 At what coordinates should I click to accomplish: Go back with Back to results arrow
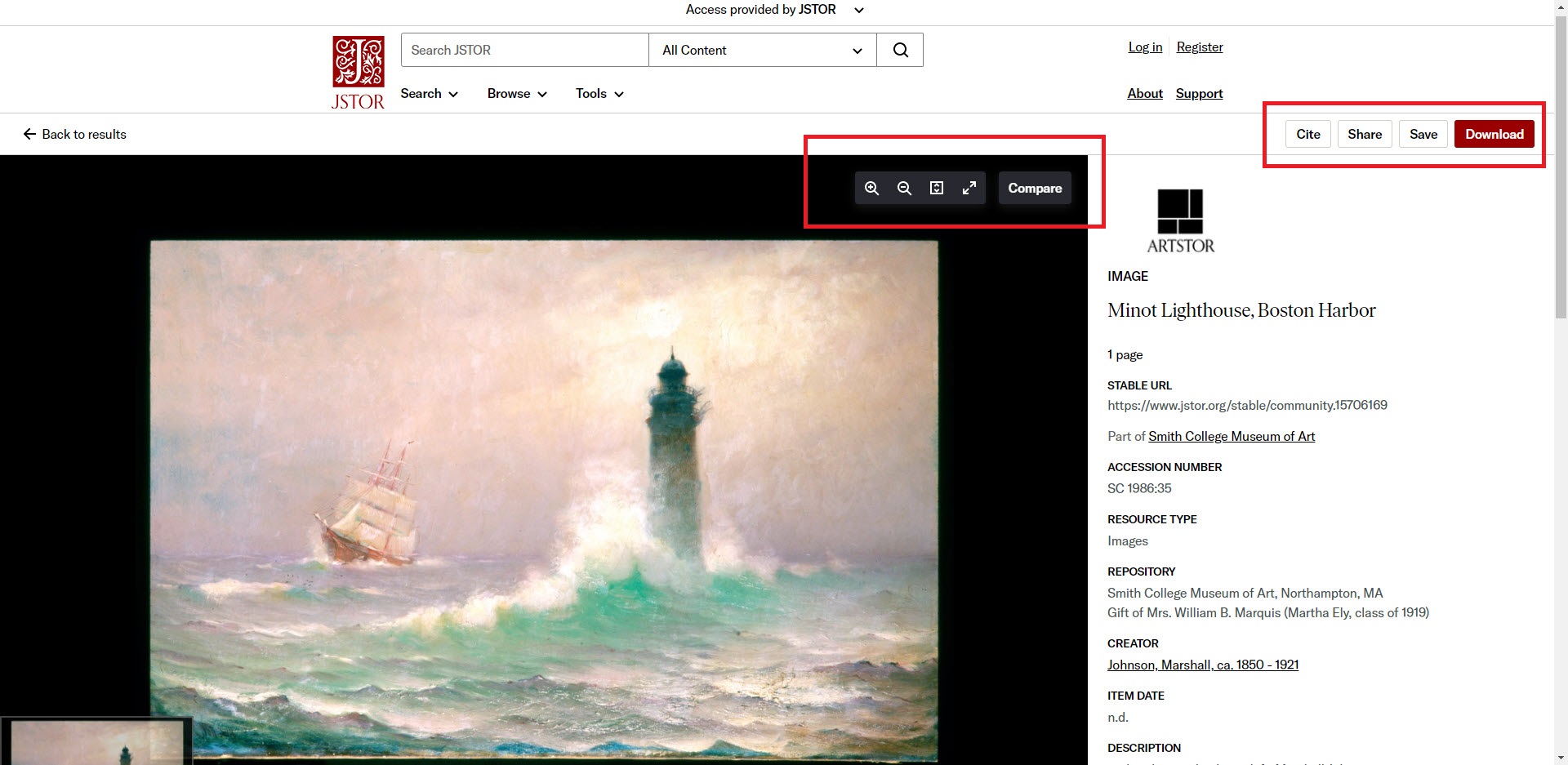click(74, 134)
